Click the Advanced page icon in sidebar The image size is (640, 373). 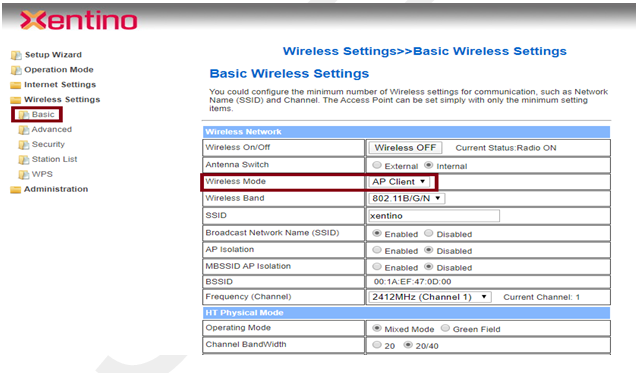[x=24, y=130]
